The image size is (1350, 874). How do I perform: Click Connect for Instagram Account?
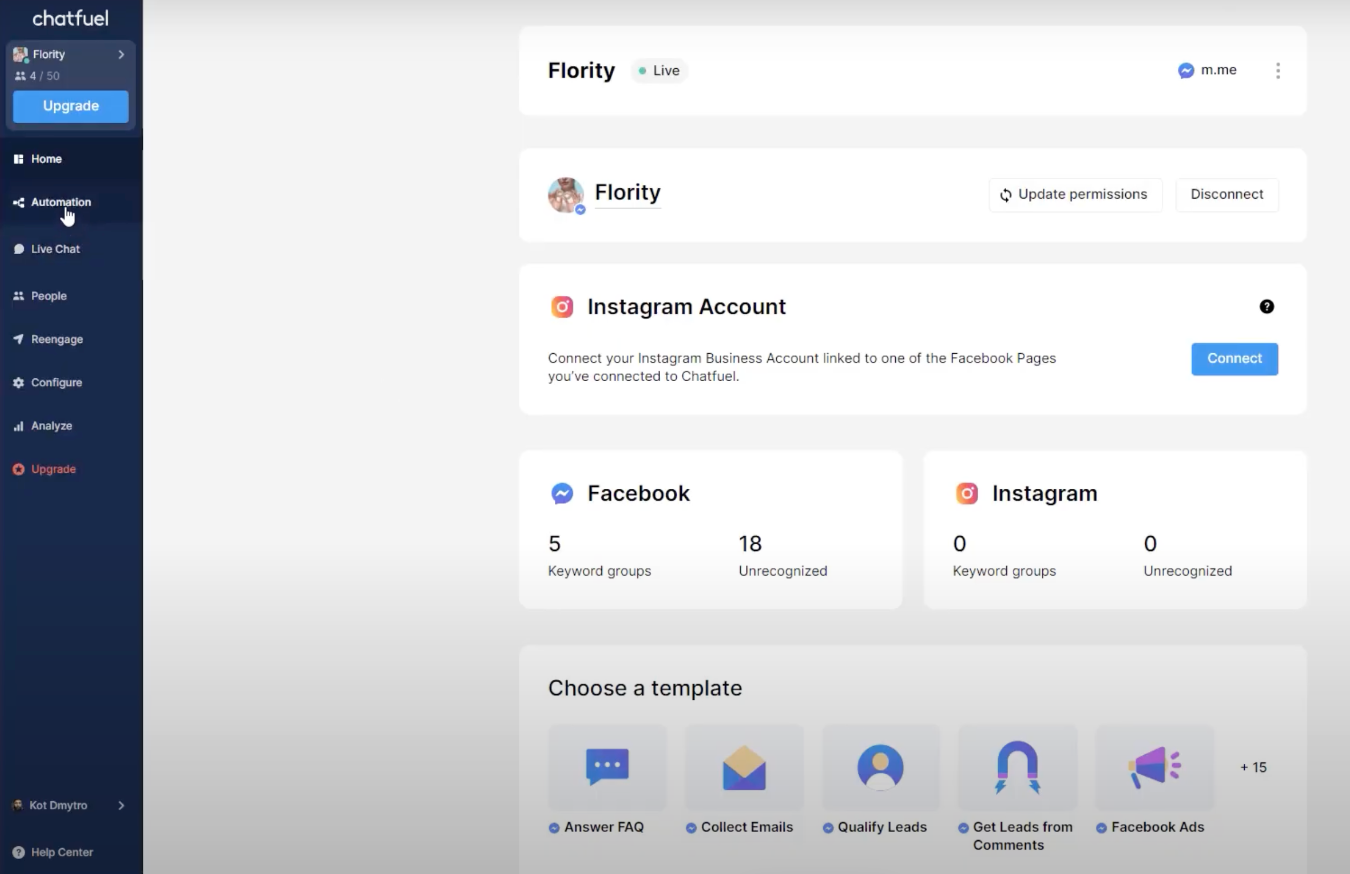pyautogui.click(x=1234, y=359)
